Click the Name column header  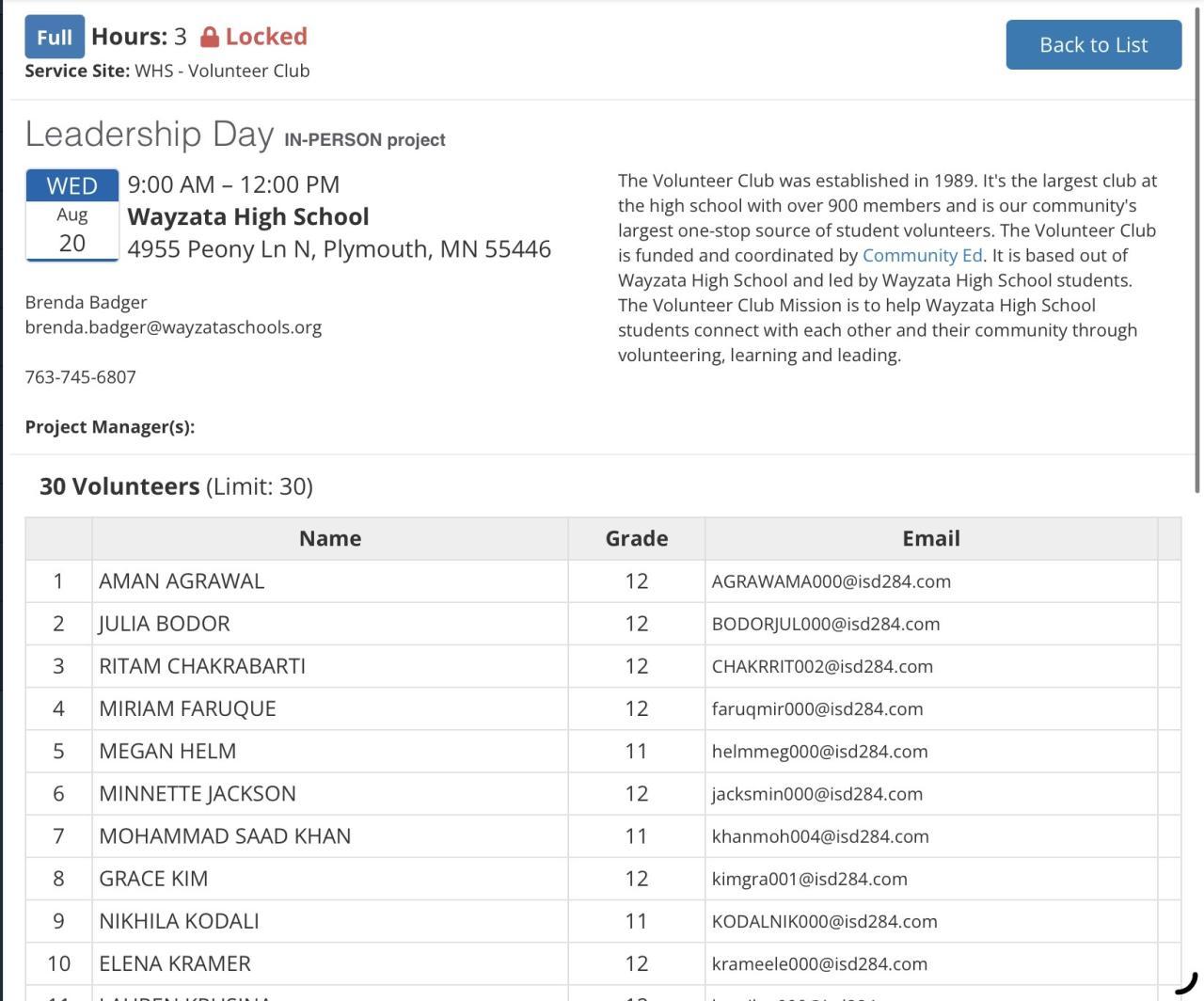[329, 538]
